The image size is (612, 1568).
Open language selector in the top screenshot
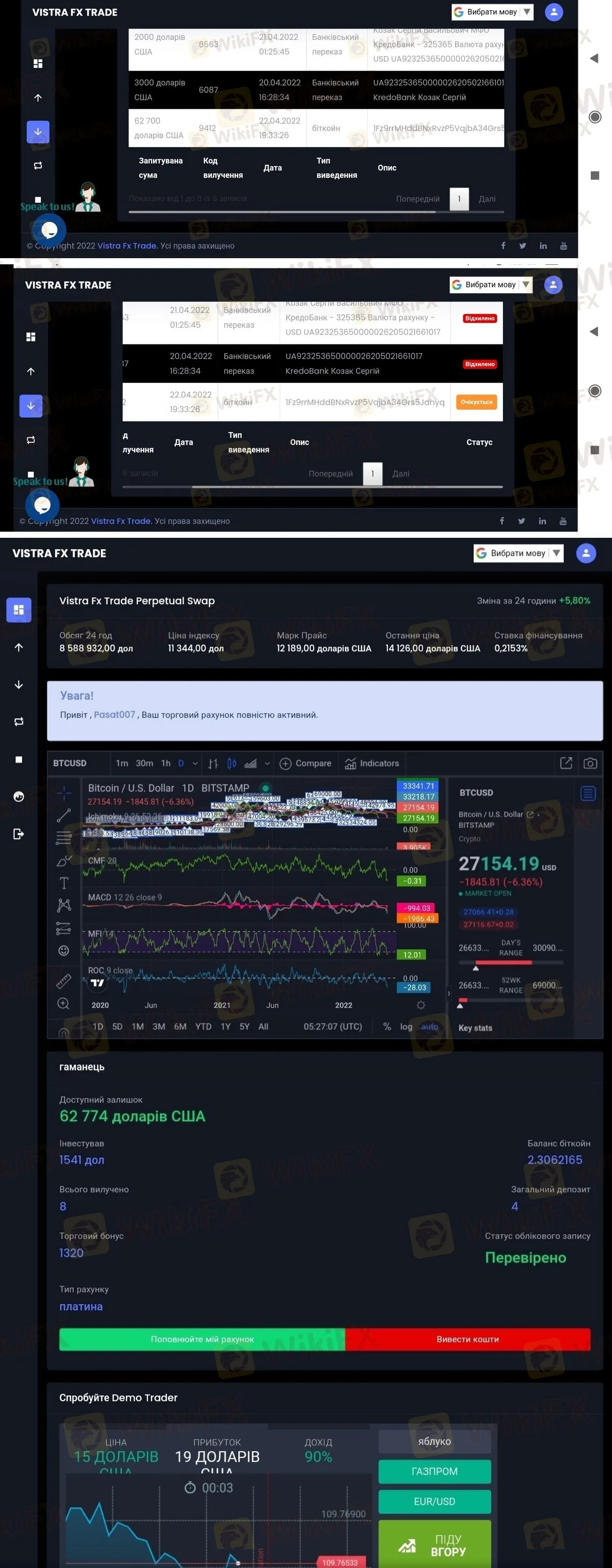(x=492, y=12)
